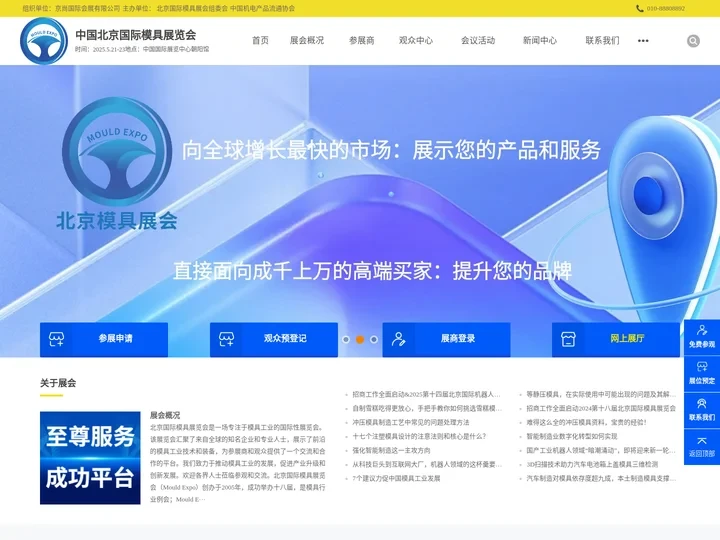
Task: Open the 参展商 menu item
Action: click(361, 40)
